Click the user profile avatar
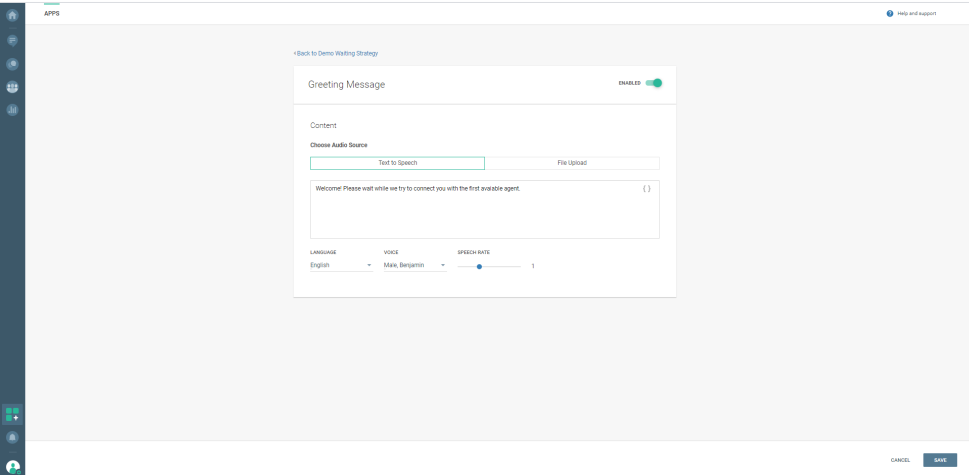969x475 pixels. [x=13, y=466]
